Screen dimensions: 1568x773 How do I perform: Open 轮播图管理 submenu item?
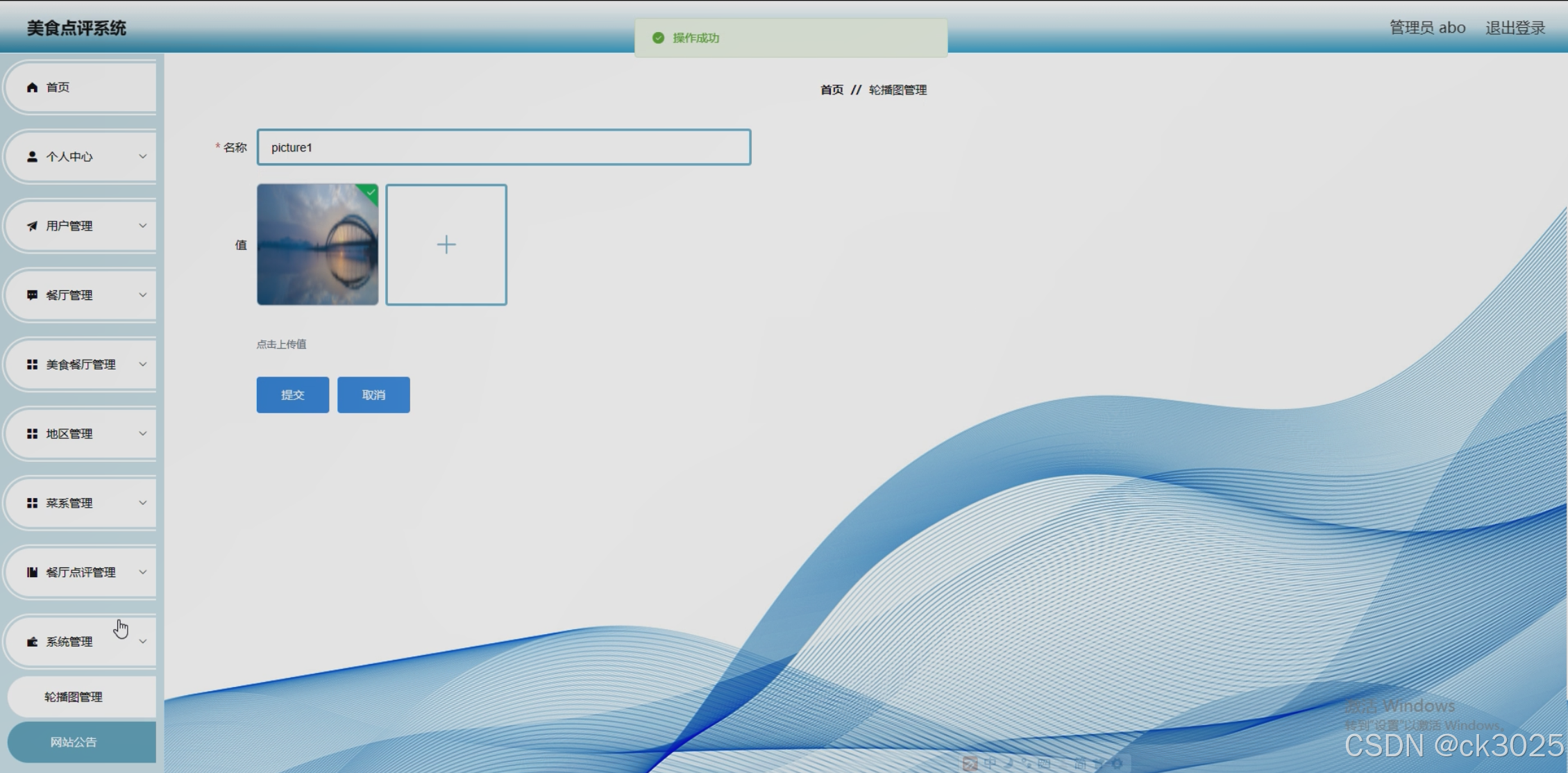pyautogui.click(x=74, y=697)
